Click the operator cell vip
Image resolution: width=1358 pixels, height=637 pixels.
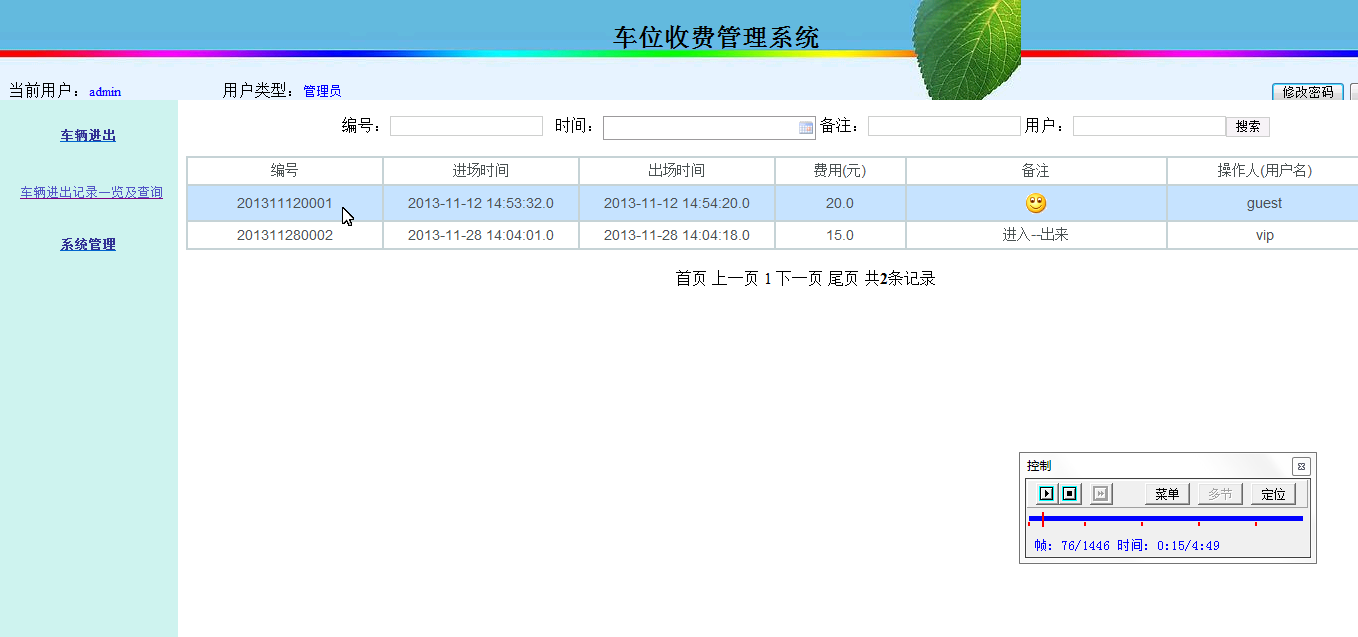[x=1264, y=235]
